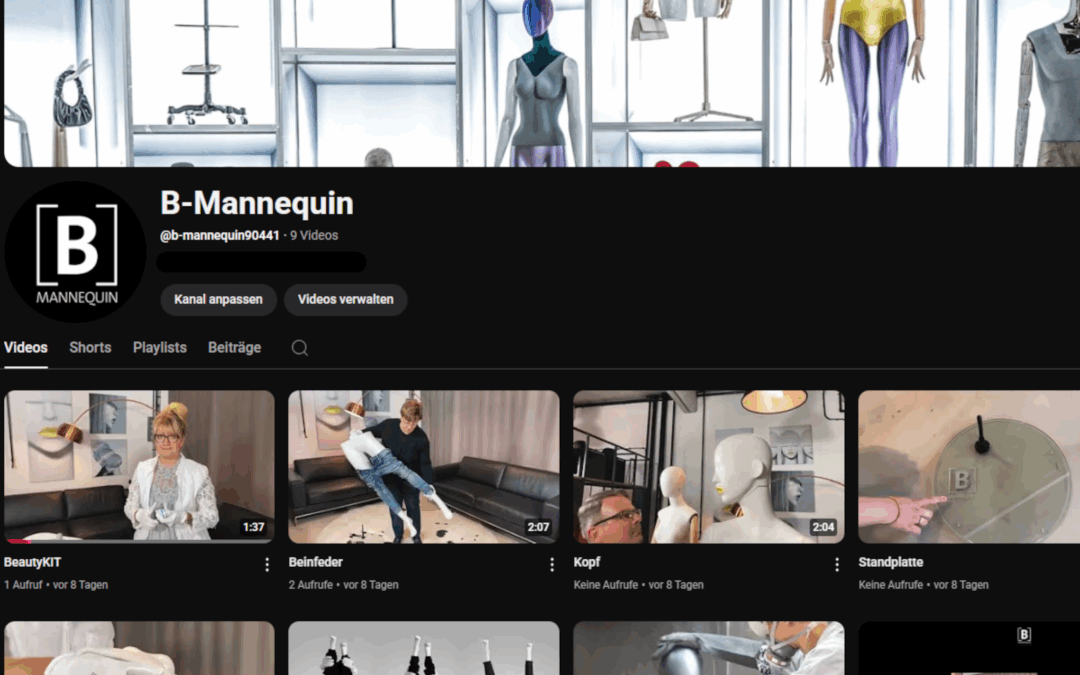The height and width of the screenshot is (675, 1080).
Task: Play the Kopf video thumbnail
Action: [x=709, y=467]
